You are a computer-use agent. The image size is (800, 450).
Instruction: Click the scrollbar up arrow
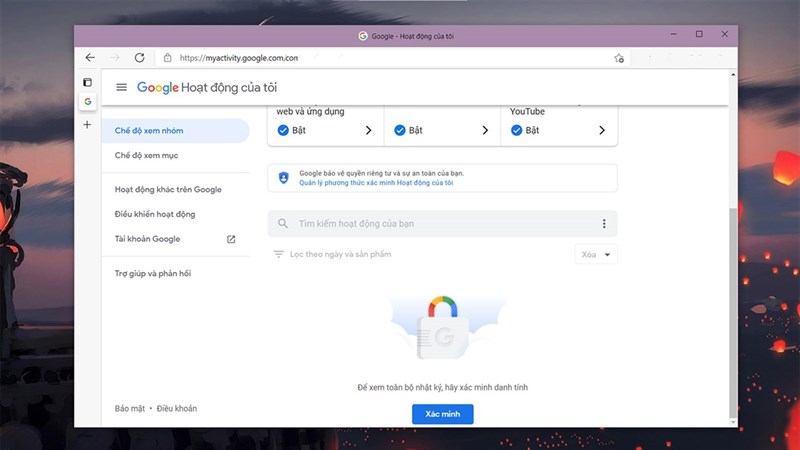coord(733,74)
